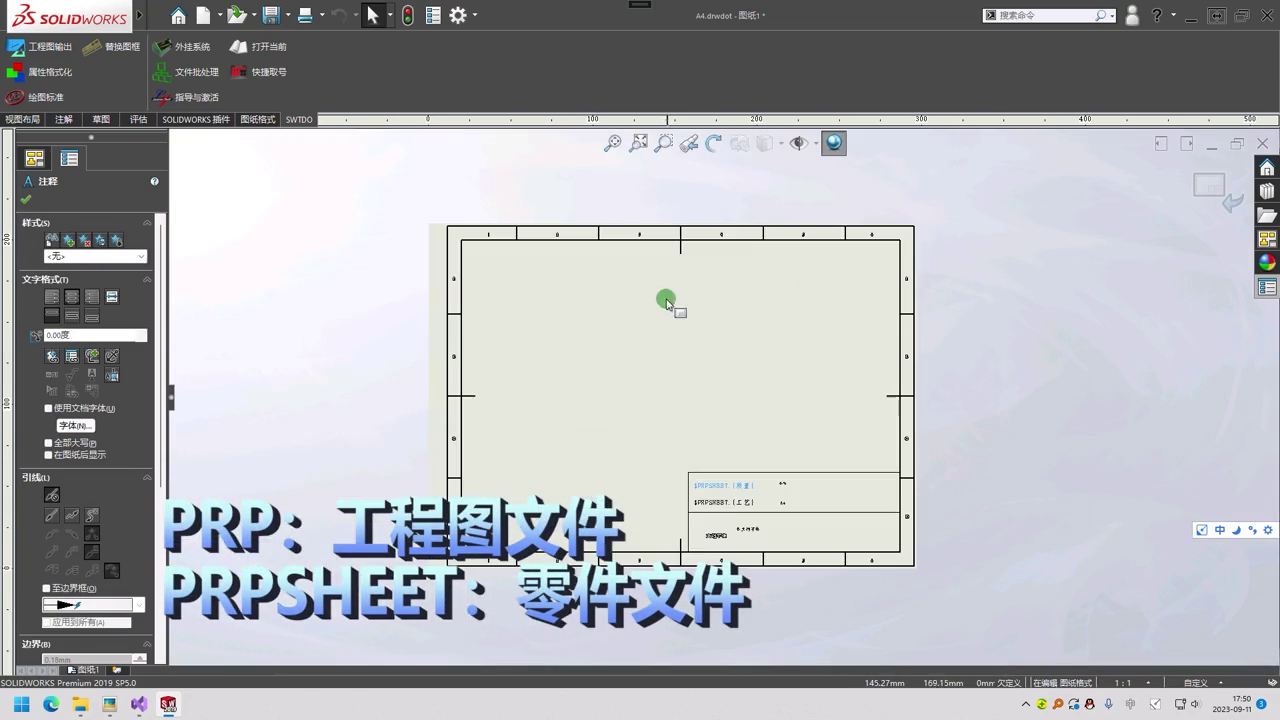This screenshot has width=1280, height=720.
Task: Click the 字体 font button
Action: coord(75,426)
